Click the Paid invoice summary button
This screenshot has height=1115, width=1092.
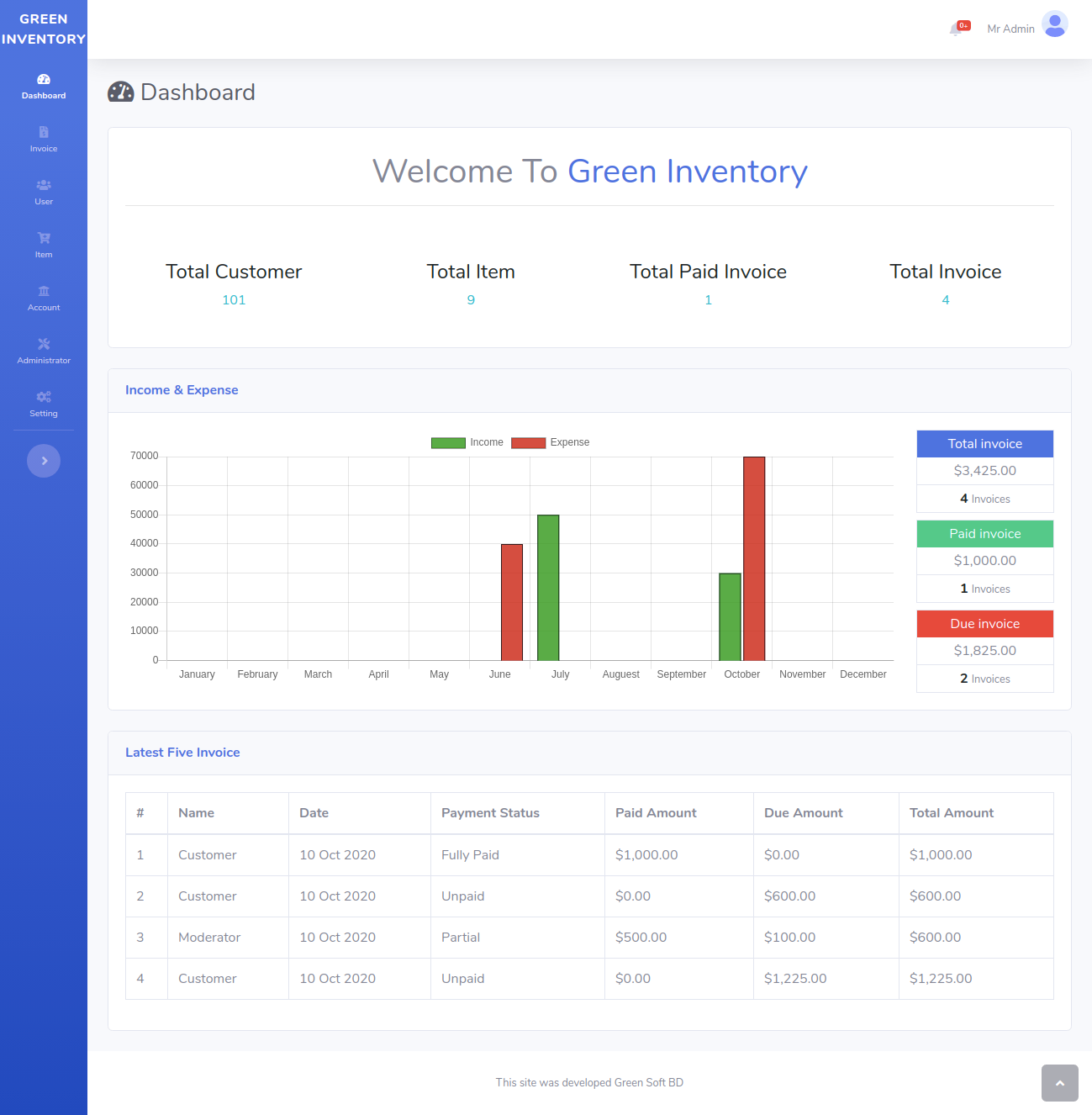[x=984, y=533]
